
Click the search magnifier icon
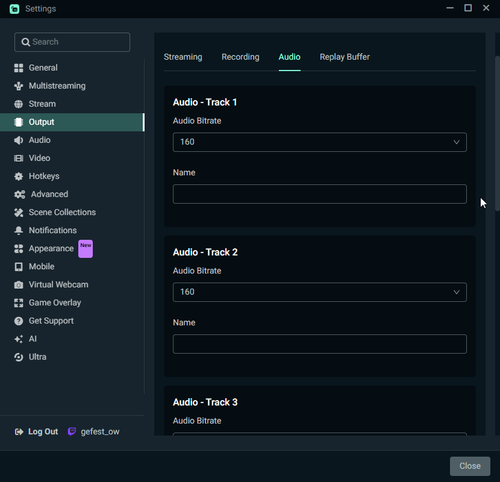(25, 42)
